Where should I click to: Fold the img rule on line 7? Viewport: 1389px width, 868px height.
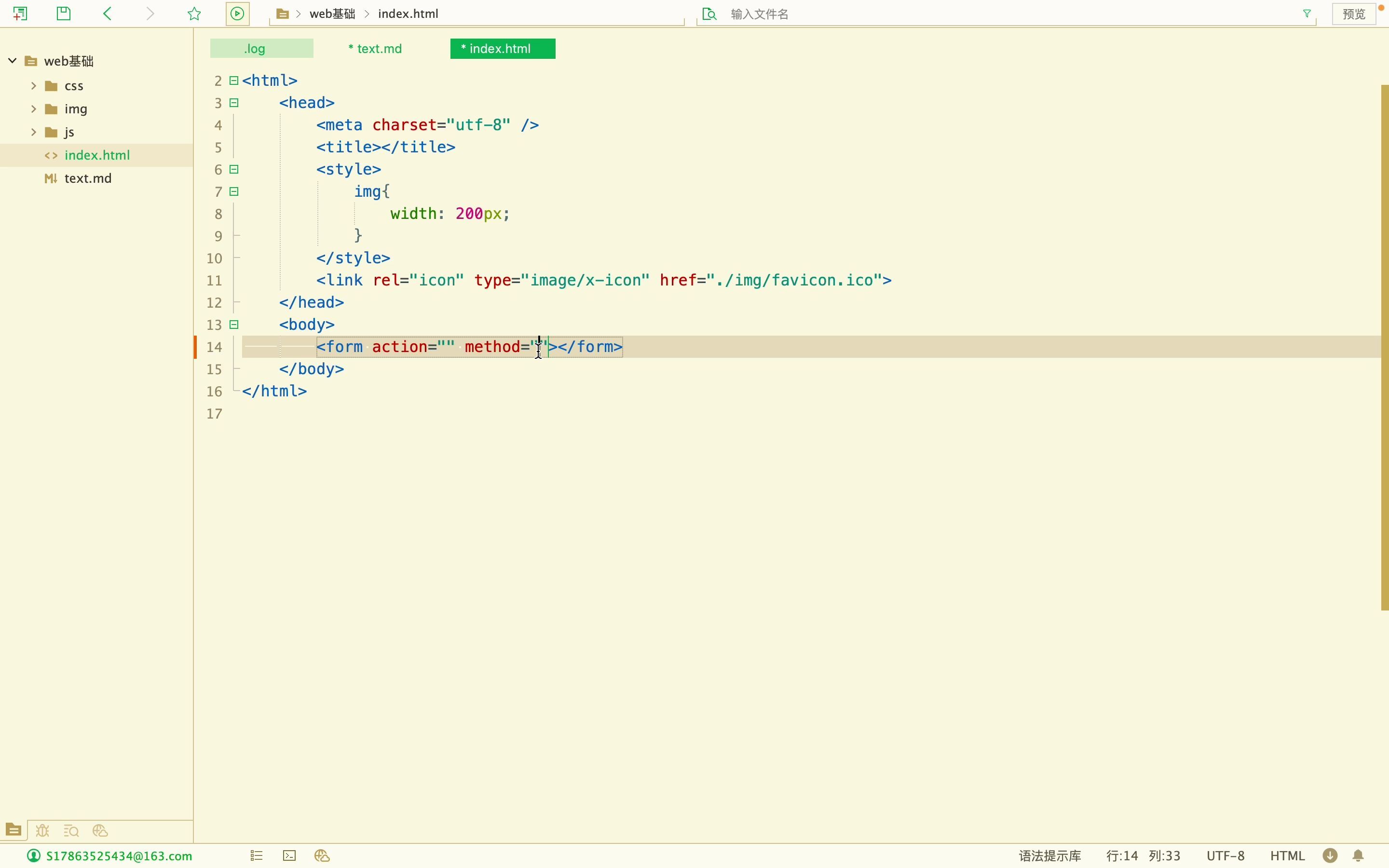pyautogui.click(x=234, y=192)
